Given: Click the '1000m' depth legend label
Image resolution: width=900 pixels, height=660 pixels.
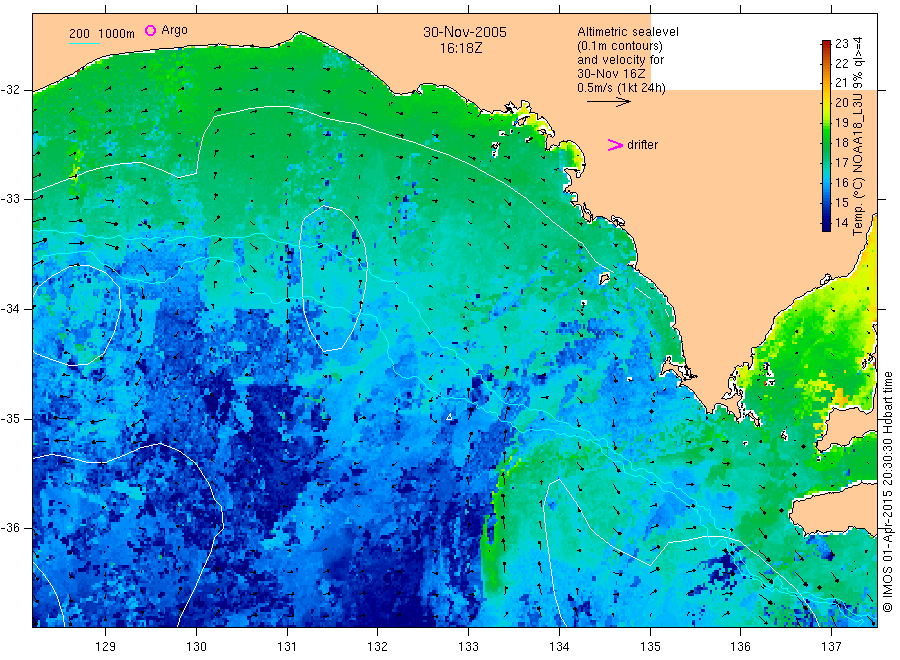Looking at the screenshot, I should click(x=117, y=34).
